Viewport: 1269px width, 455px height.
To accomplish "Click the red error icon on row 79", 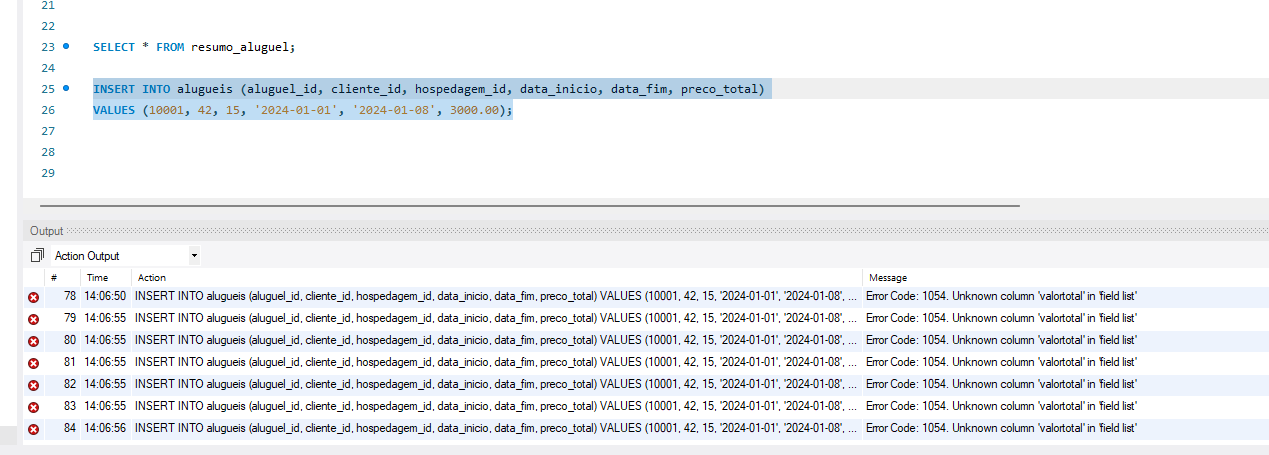I will (x=33, y=319).
